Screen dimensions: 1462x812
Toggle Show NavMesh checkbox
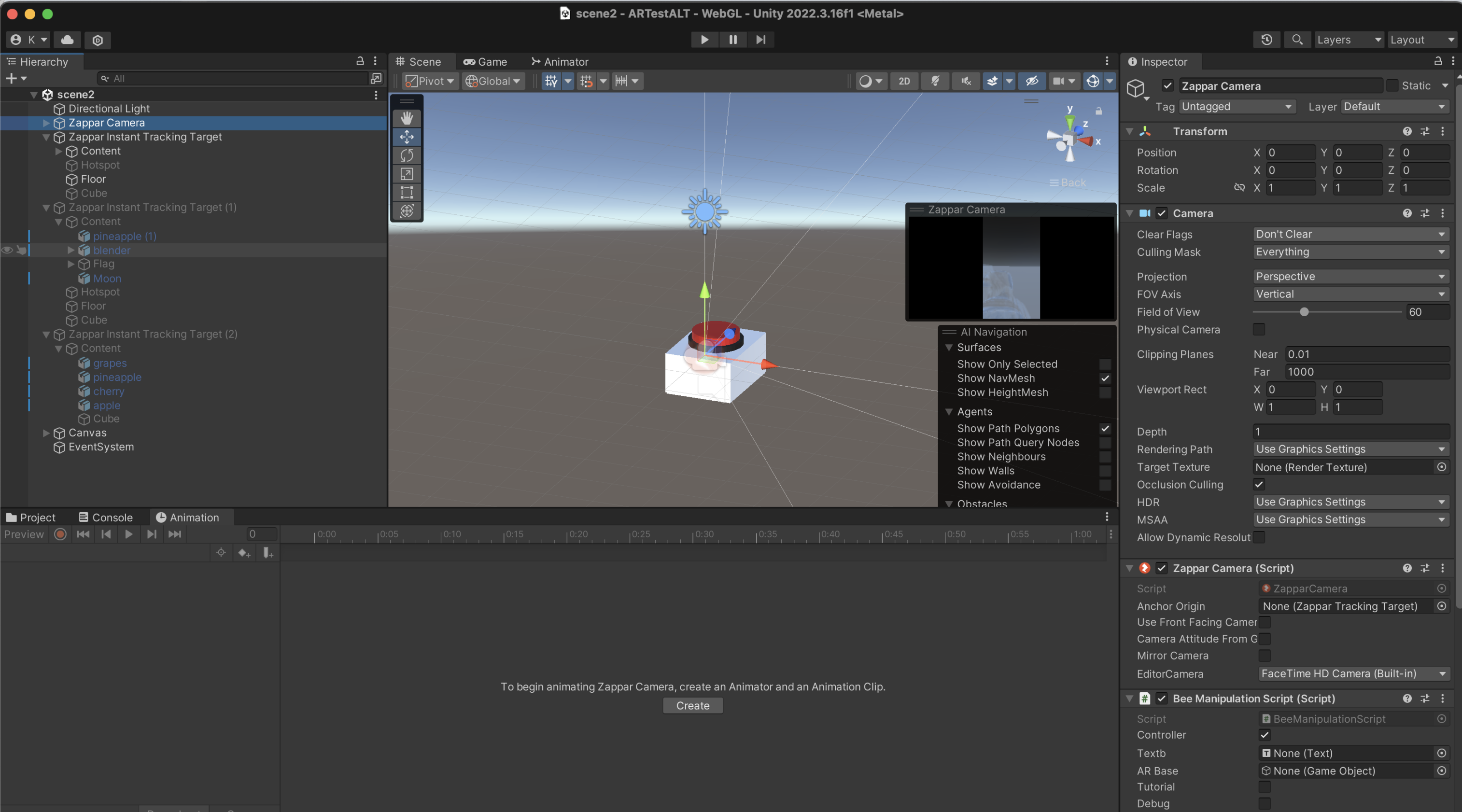coord(1104,378)
